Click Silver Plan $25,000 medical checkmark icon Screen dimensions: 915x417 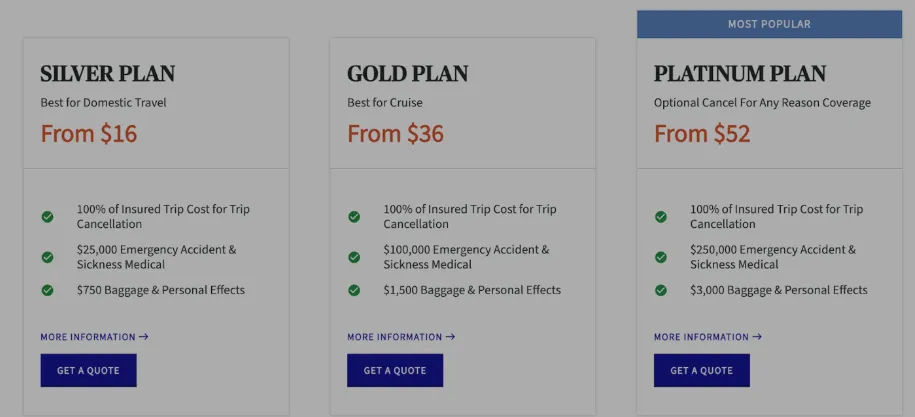click(x=47, y=257)
